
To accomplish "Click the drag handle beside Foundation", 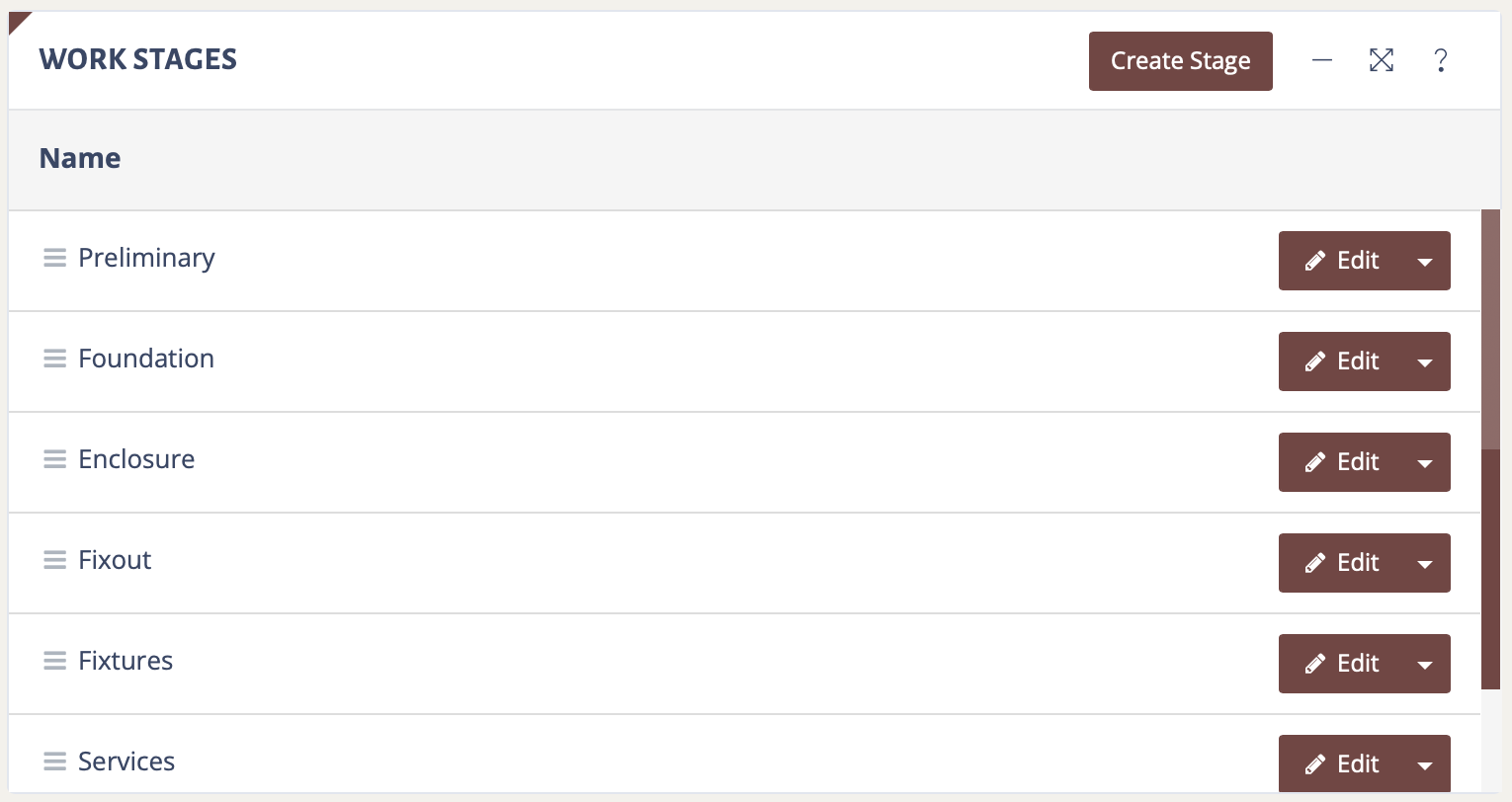I will click(55, 359).
